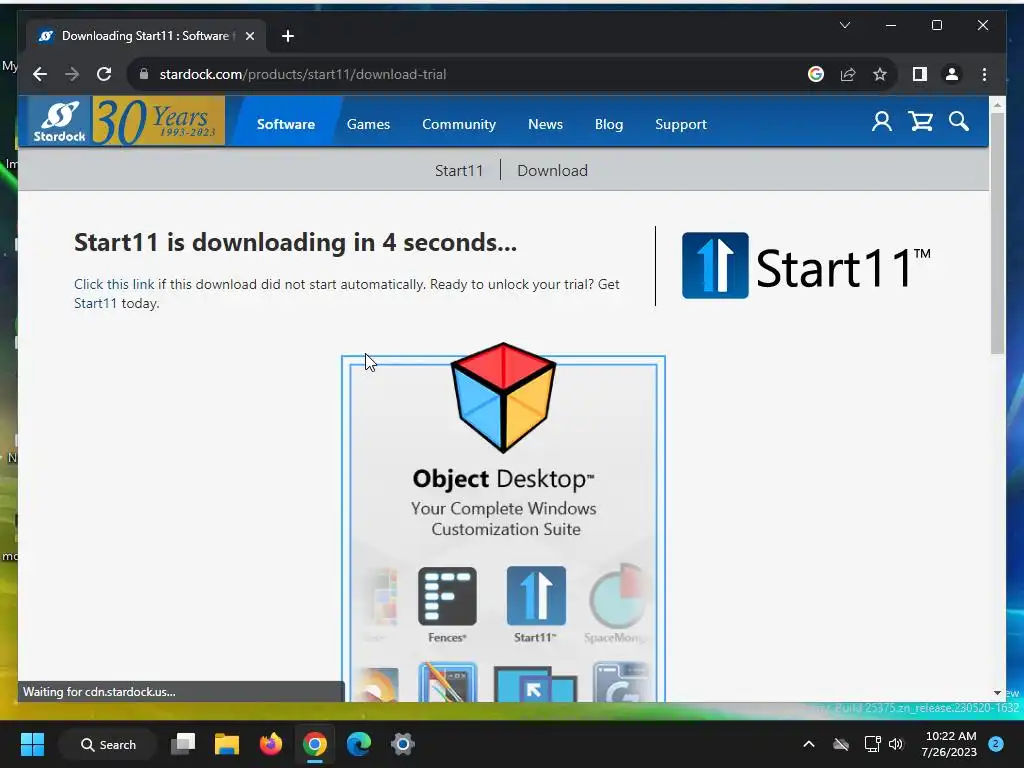Open the Community menu
This screenshot has height=768, width=1024.
coord(458,124)
